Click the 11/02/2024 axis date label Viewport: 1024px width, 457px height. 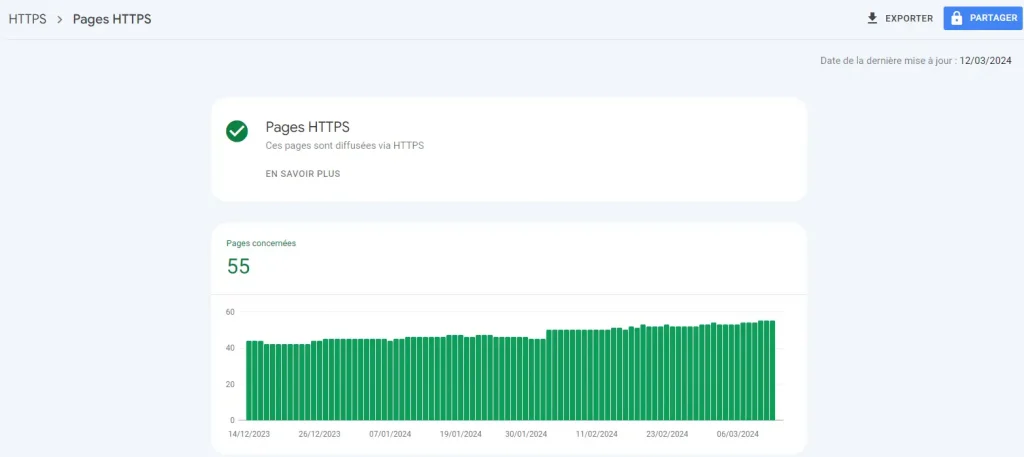pos(597,434)
